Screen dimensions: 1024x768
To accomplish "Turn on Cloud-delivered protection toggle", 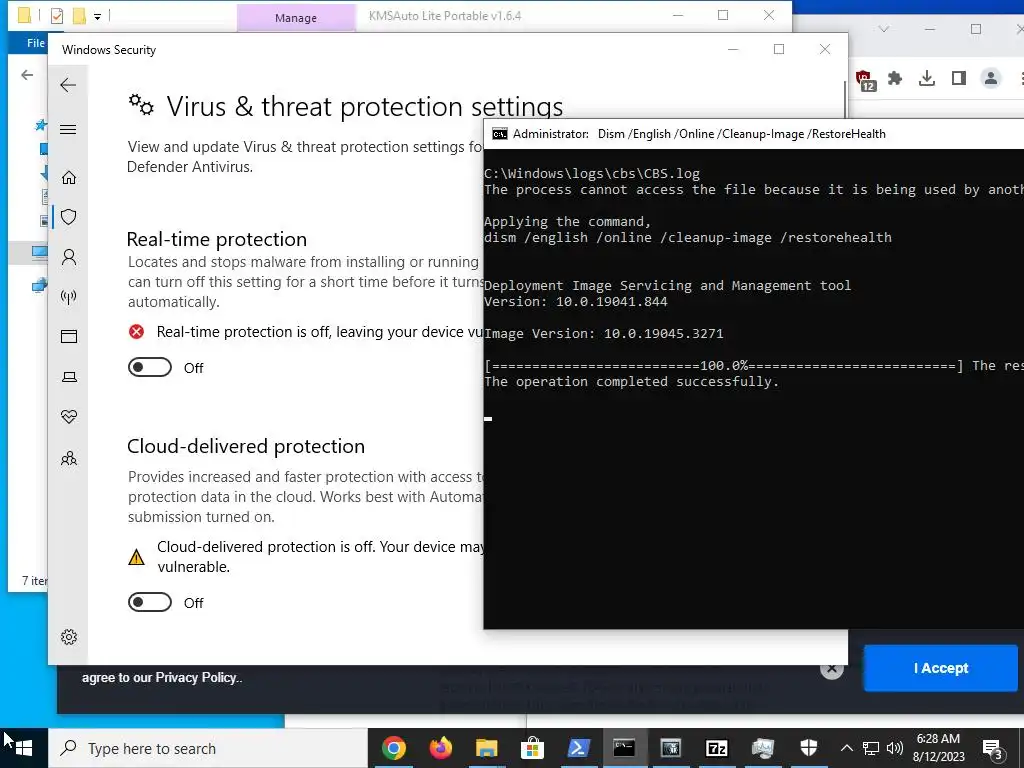I will click(x=150, y=602).
